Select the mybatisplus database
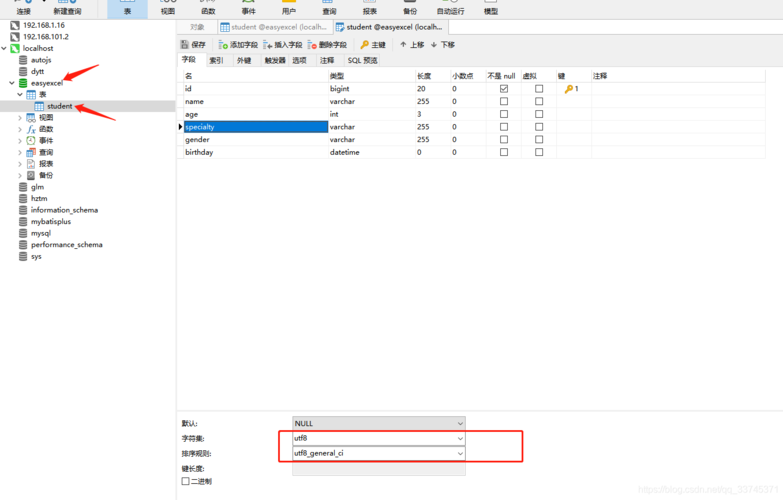This screenshot has width=783, height=500. (x=50, y=221)
